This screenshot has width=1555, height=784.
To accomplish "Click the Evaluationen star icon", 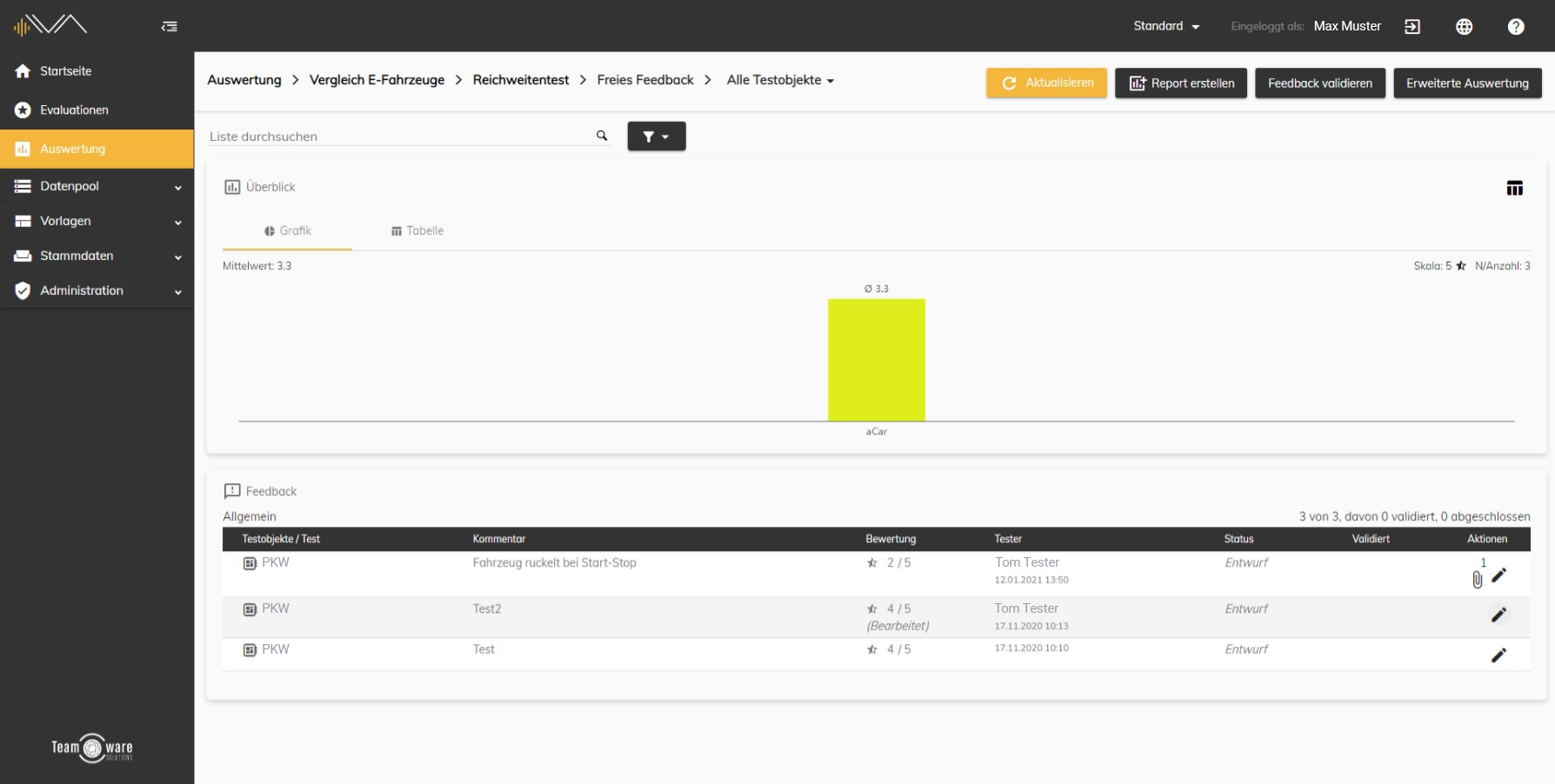I will 23,110.
